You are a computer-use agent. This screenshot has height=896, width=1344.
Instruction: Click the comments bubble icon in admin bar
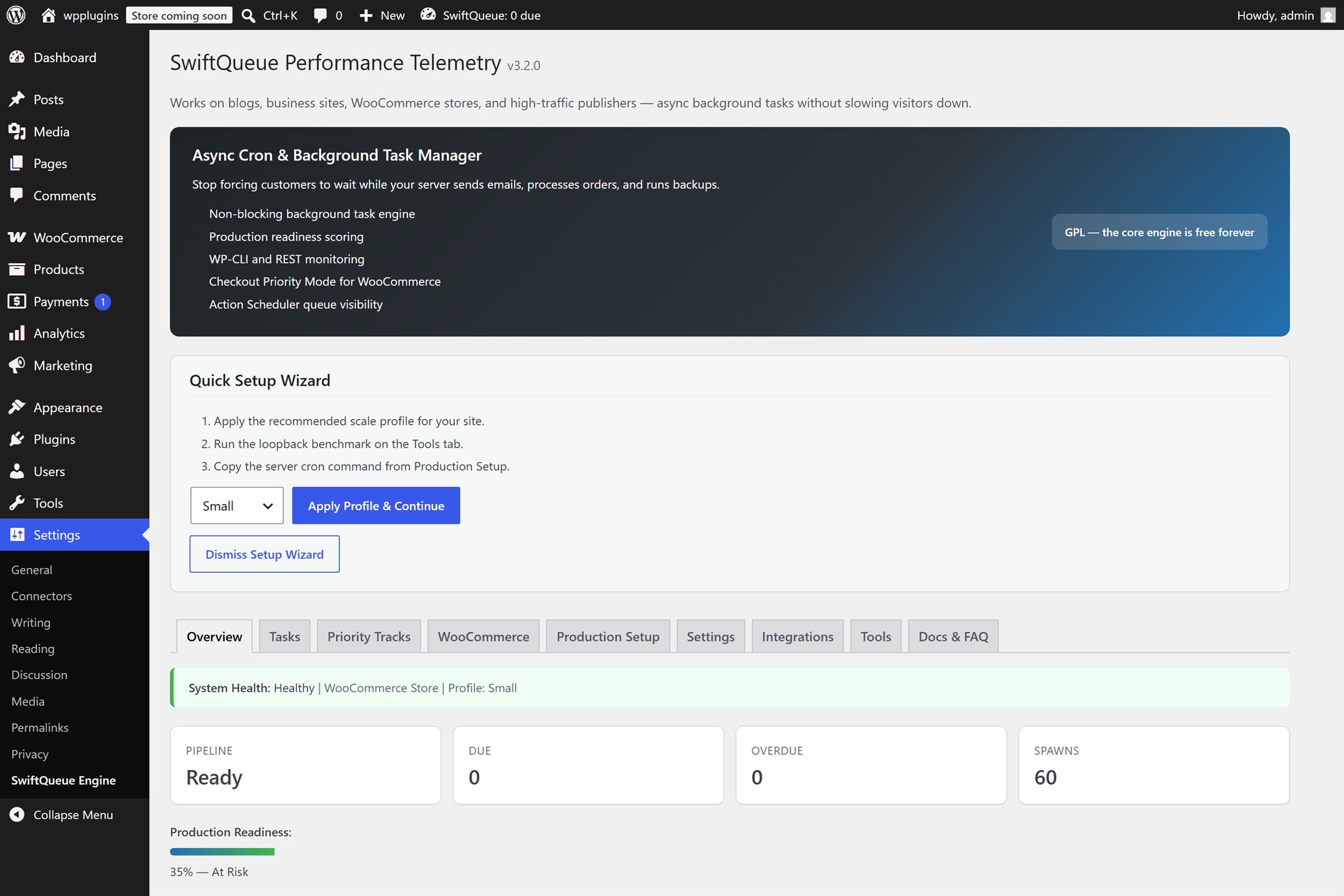320,16
